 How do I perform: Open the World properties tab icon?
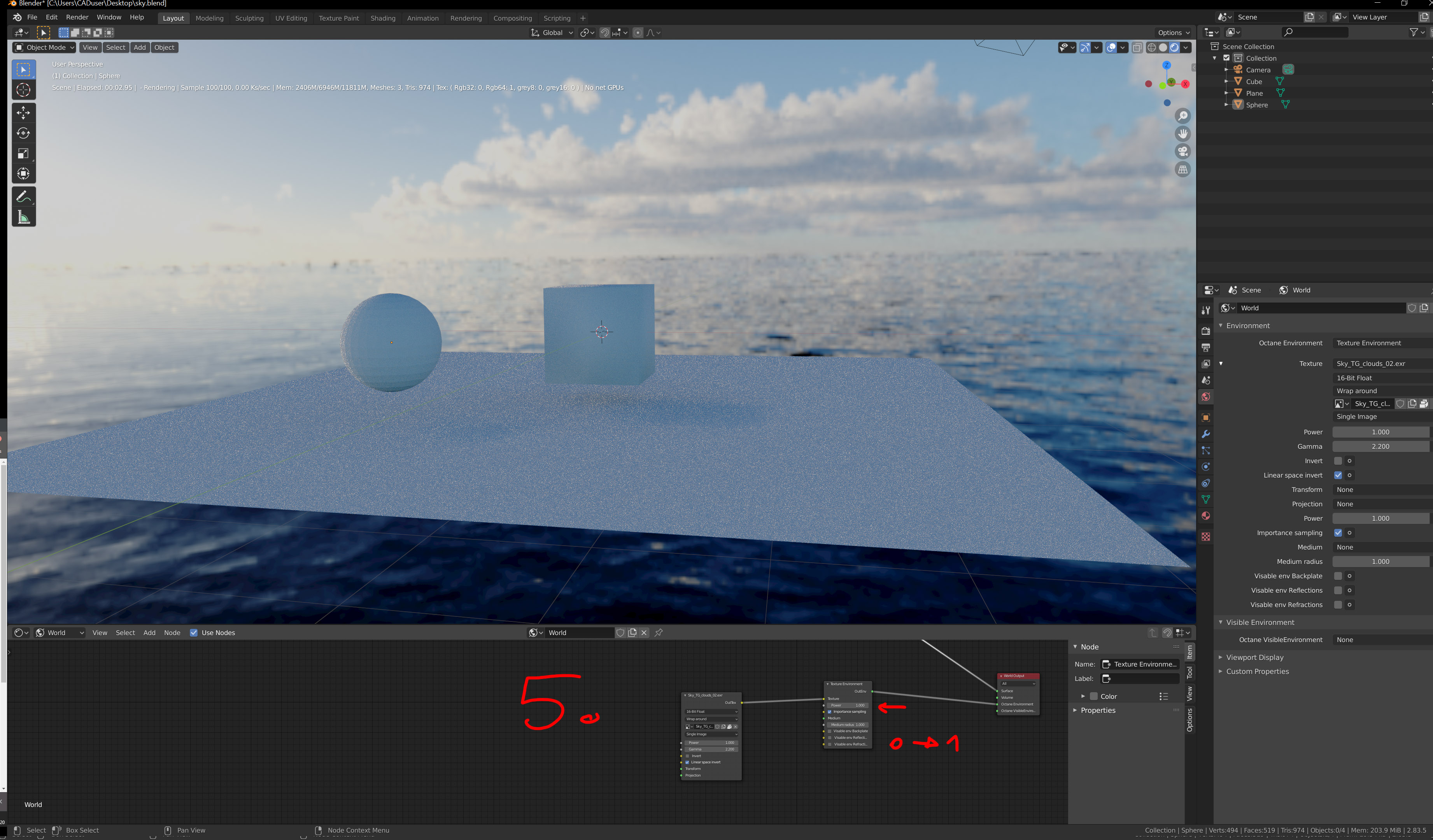(x=1205, y=397)
